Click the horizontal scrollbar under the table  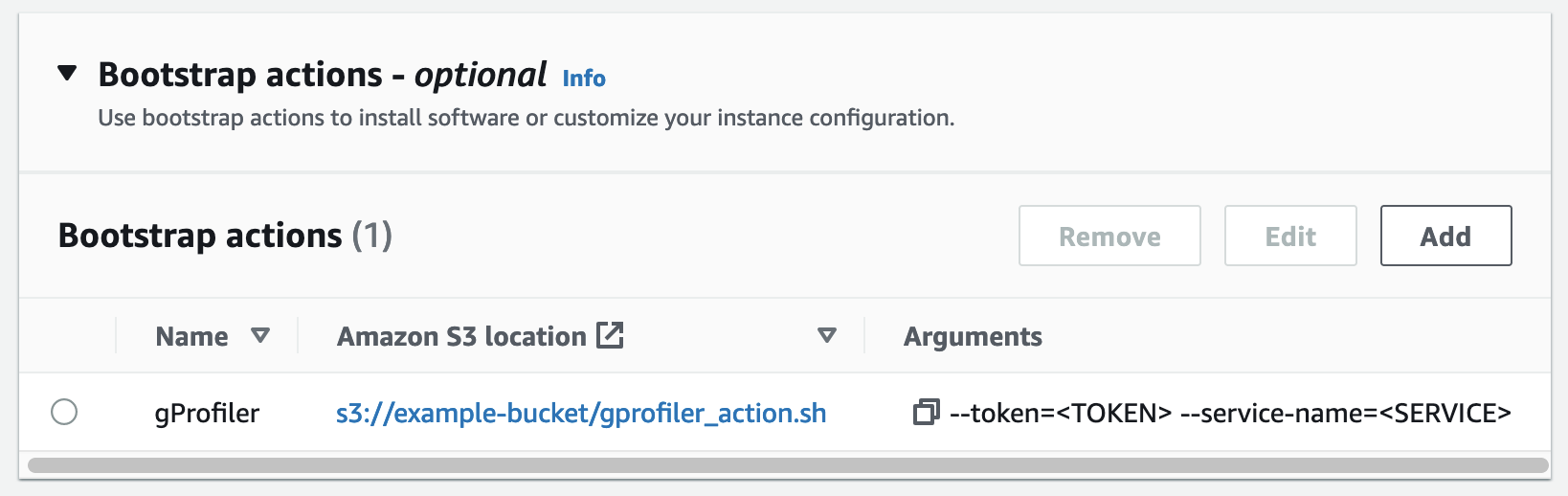pyautogui.click(x=787, y=465)
